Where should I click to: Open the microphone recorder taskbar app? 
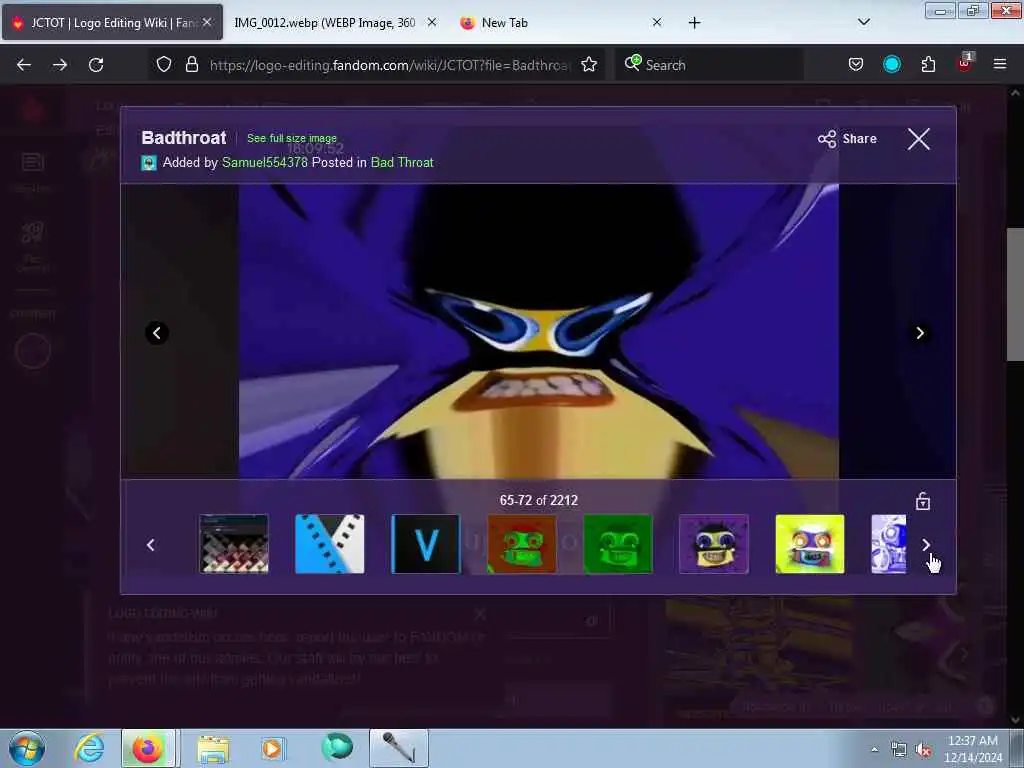(x=399, y=748)
